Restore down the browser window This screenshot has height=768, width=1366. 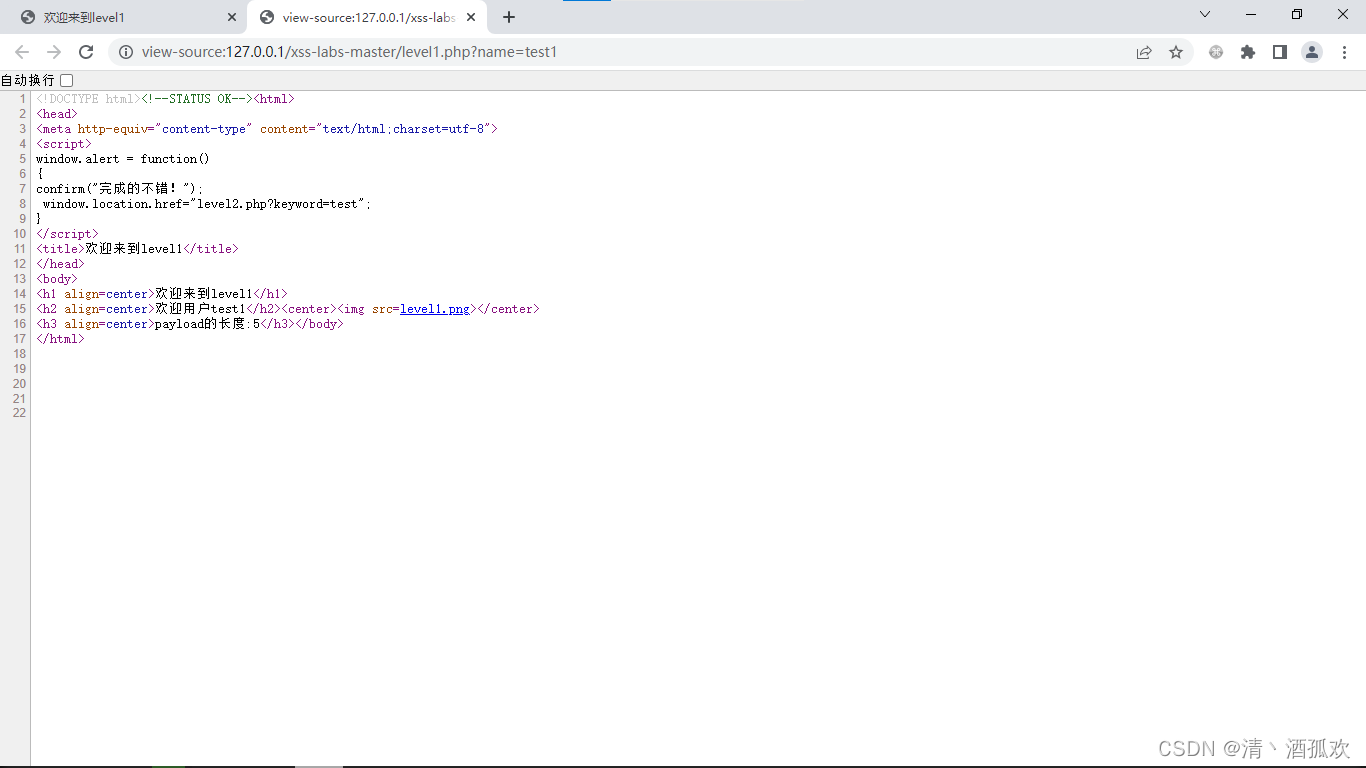(1297, 14)
